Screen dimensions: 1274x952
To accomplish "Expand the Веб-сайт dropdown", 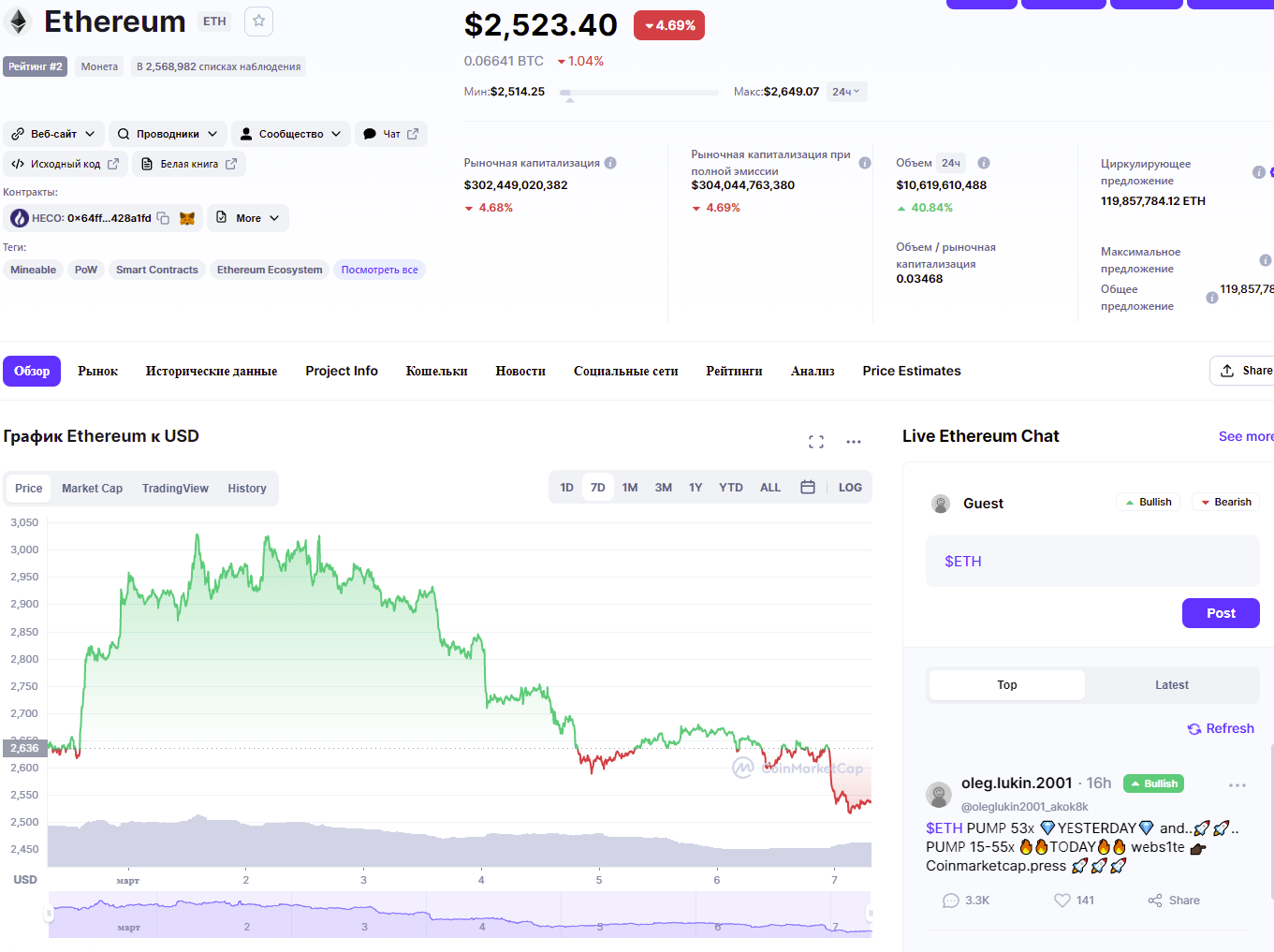I will pyautogui.click(x=53, y=134).
